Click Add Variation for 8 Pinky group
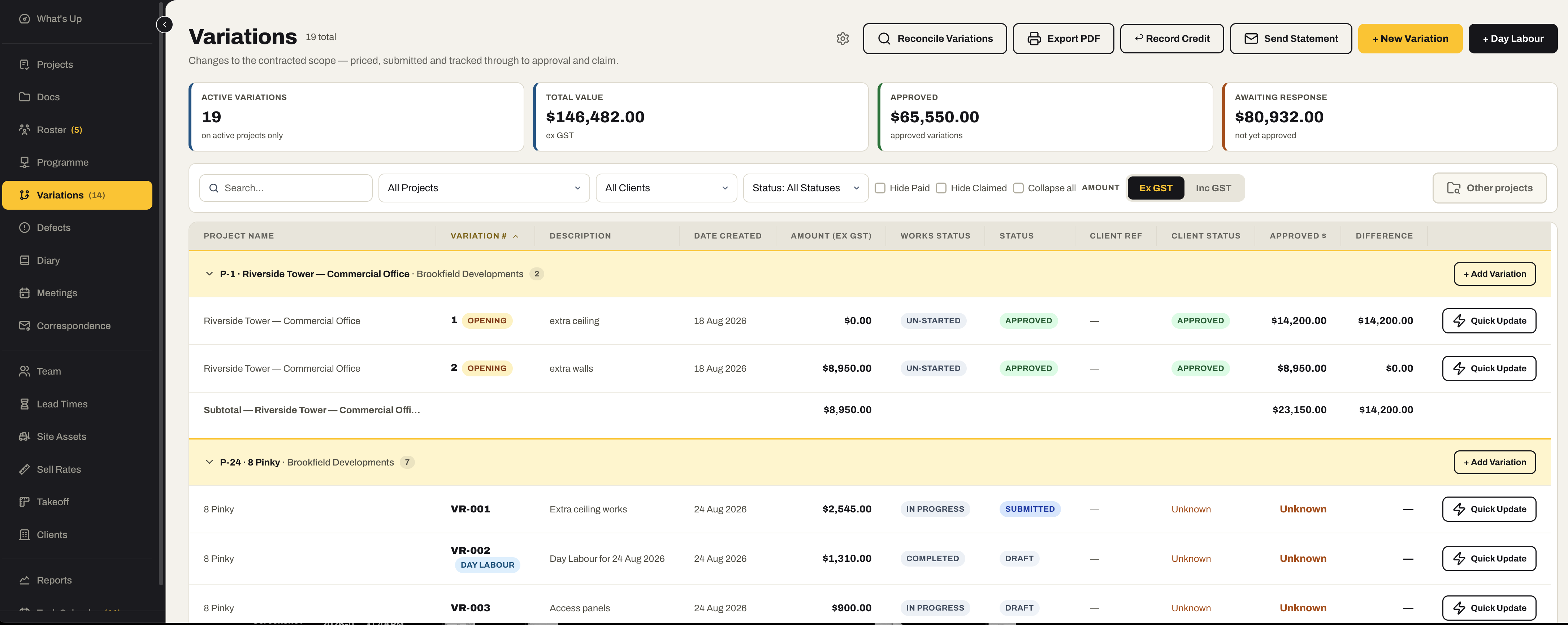 tap(1494, 462)
